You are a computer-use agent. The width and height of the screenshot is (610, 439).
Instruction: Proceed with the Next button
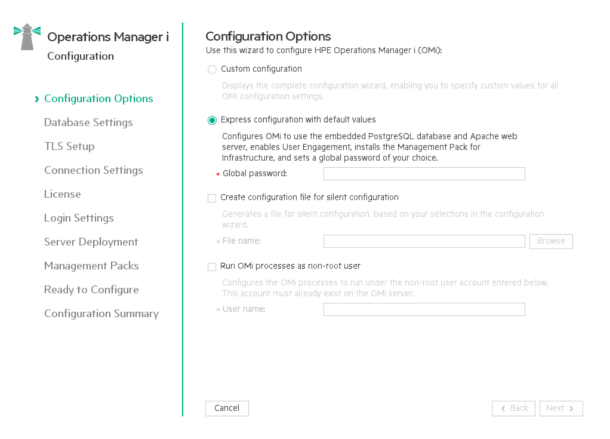[x=561, y=408]
